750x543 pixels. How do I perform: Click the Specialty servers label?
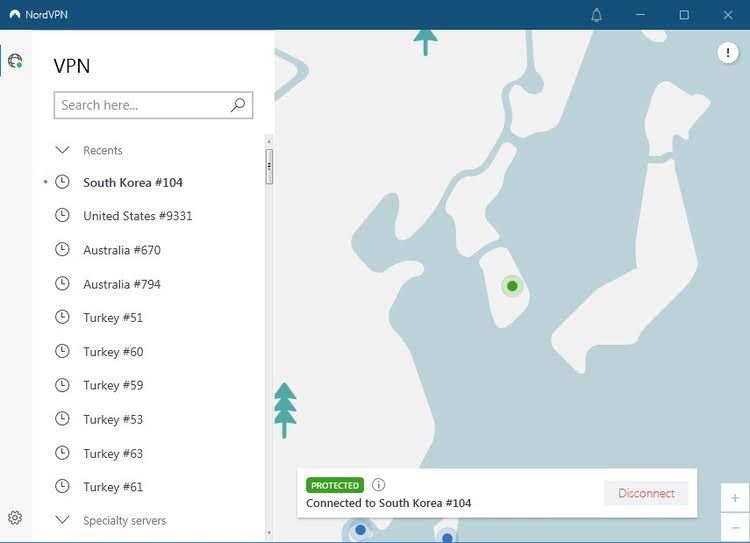coord(124,520)
